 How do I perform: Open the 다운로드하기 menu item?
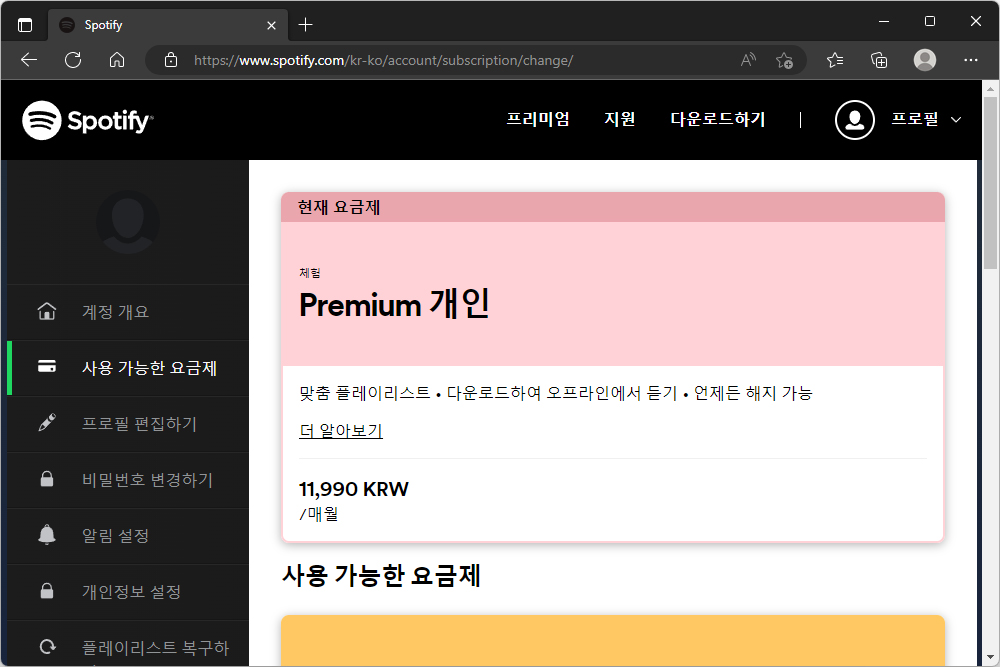point(717,119)
